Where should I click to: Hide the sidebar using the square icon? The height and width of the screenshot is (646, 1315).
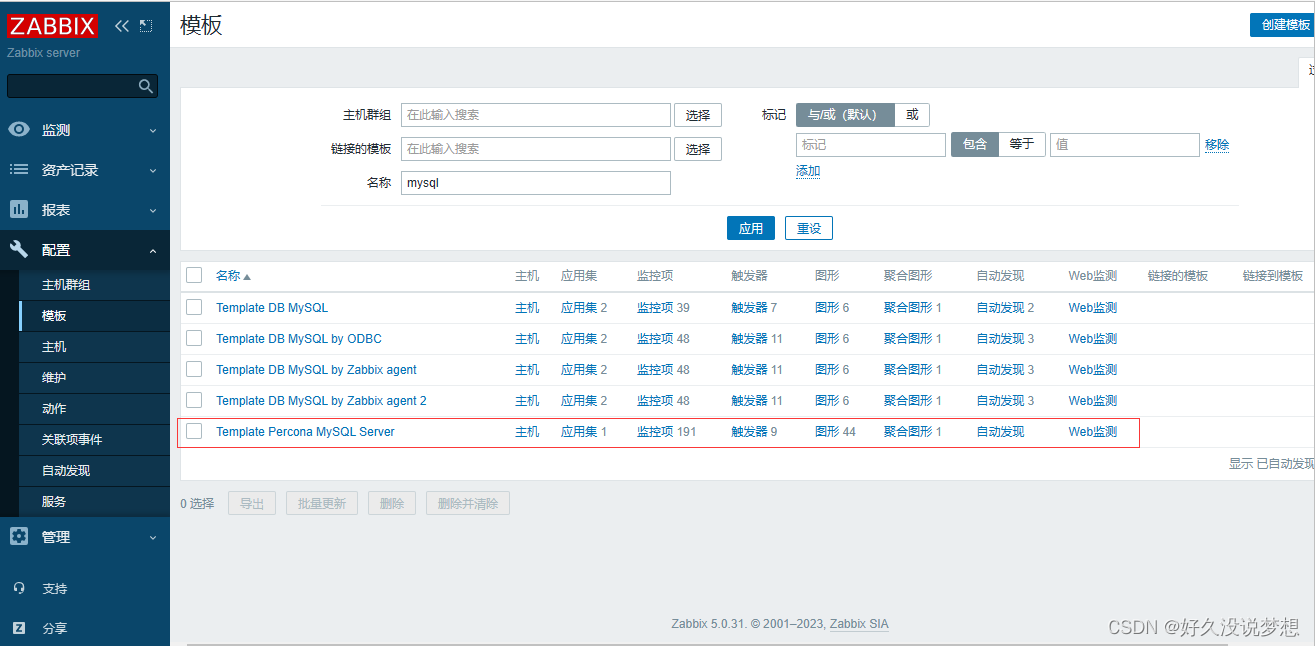point(146,26)
